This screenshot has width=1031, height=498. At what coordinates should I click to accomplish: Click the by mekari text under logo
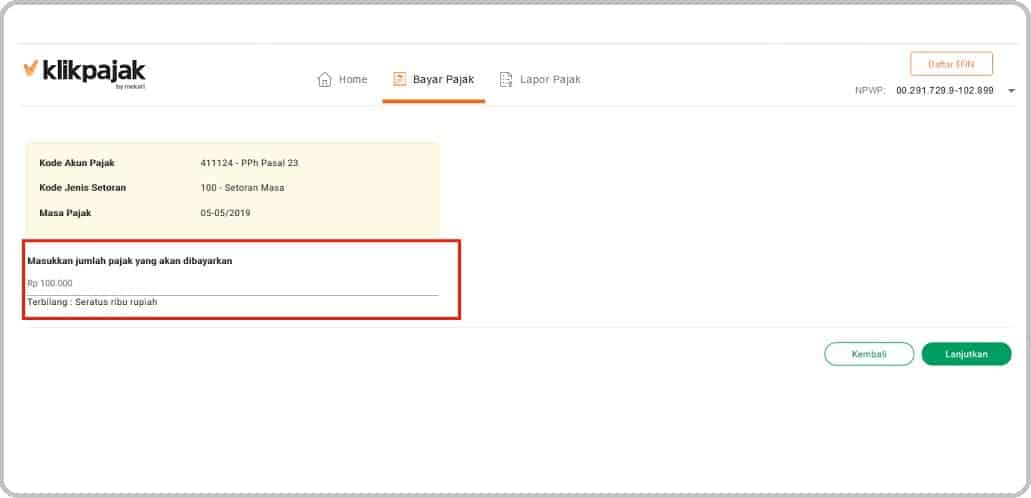pos(130,86)
